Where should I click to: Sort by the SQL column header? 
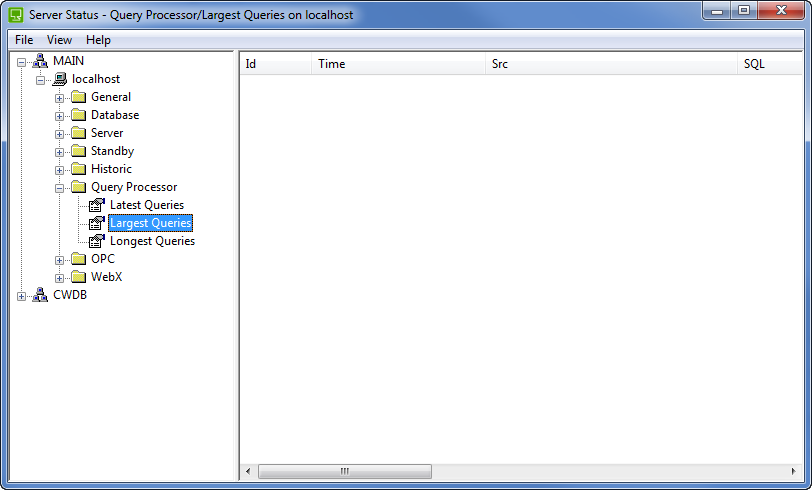770,64
